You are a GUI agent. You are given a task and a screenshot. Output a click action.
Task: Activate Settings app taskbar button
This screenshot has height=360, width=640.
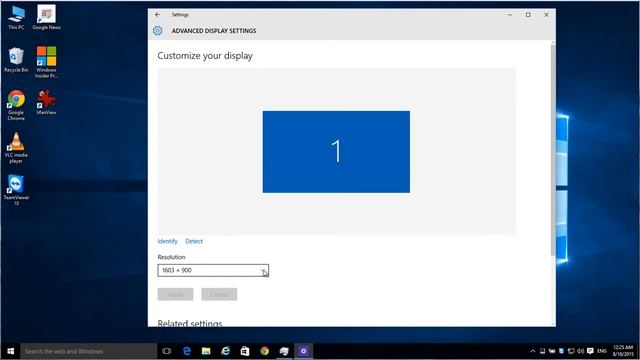tap(303, 351)
